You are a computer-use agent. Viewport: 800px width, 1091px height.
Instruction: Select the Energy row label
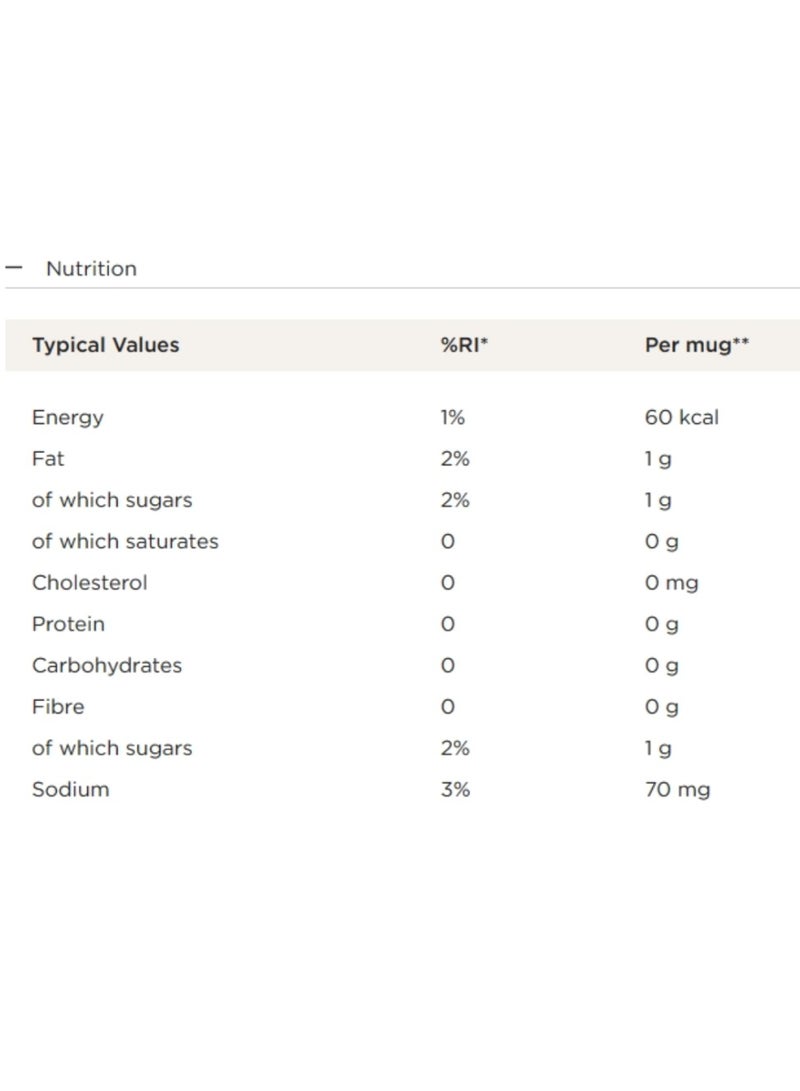[67, 417]
